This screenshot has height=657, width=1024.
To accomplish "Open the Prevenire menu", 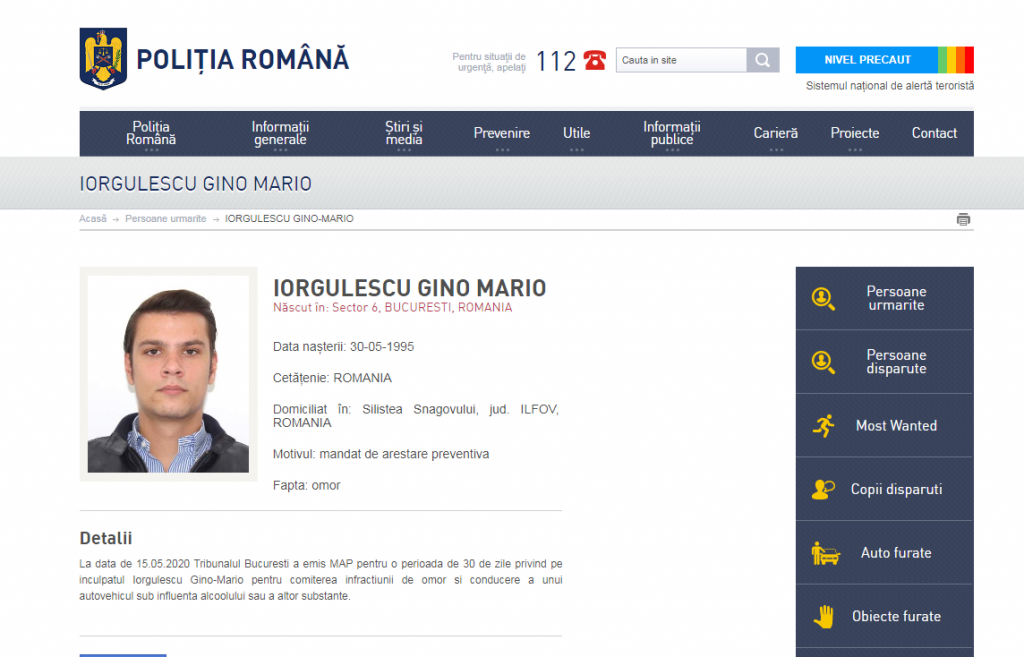I will tap(502, 133).
